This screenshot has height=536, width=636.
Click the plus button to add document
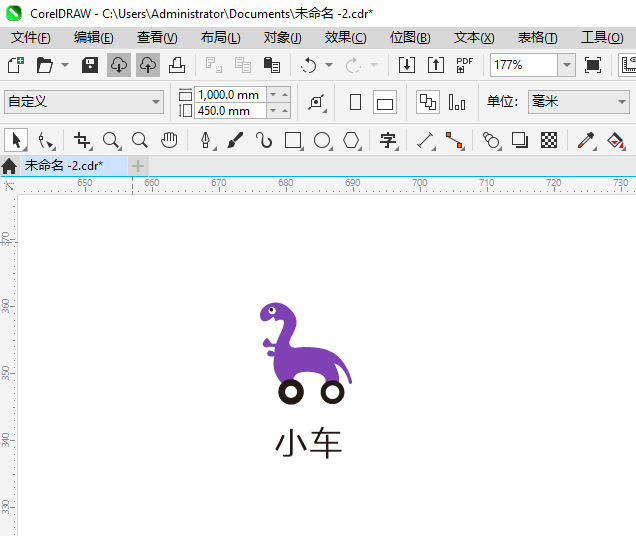(138, 166)
